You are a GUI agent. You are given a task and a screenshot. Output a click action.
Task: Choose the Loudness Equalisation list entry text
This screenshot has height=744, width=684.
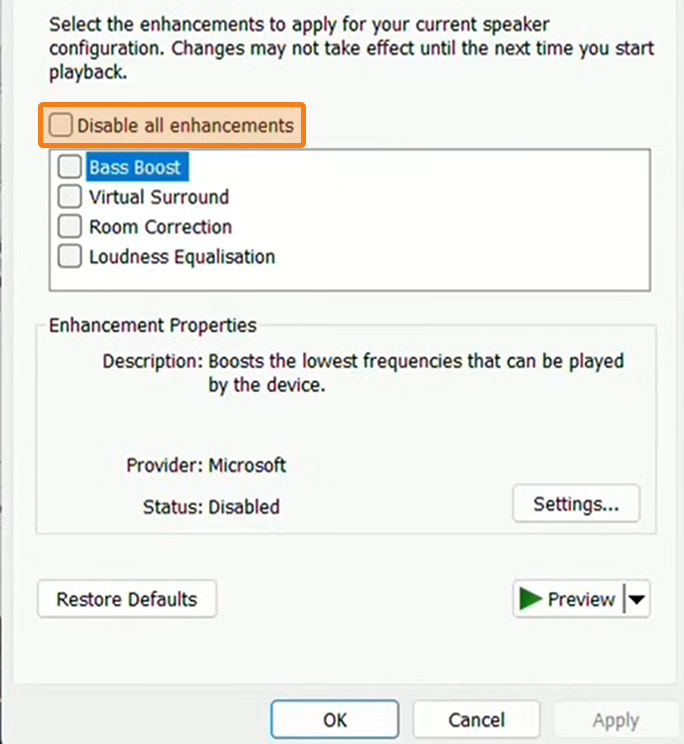[x=182, y=257]
